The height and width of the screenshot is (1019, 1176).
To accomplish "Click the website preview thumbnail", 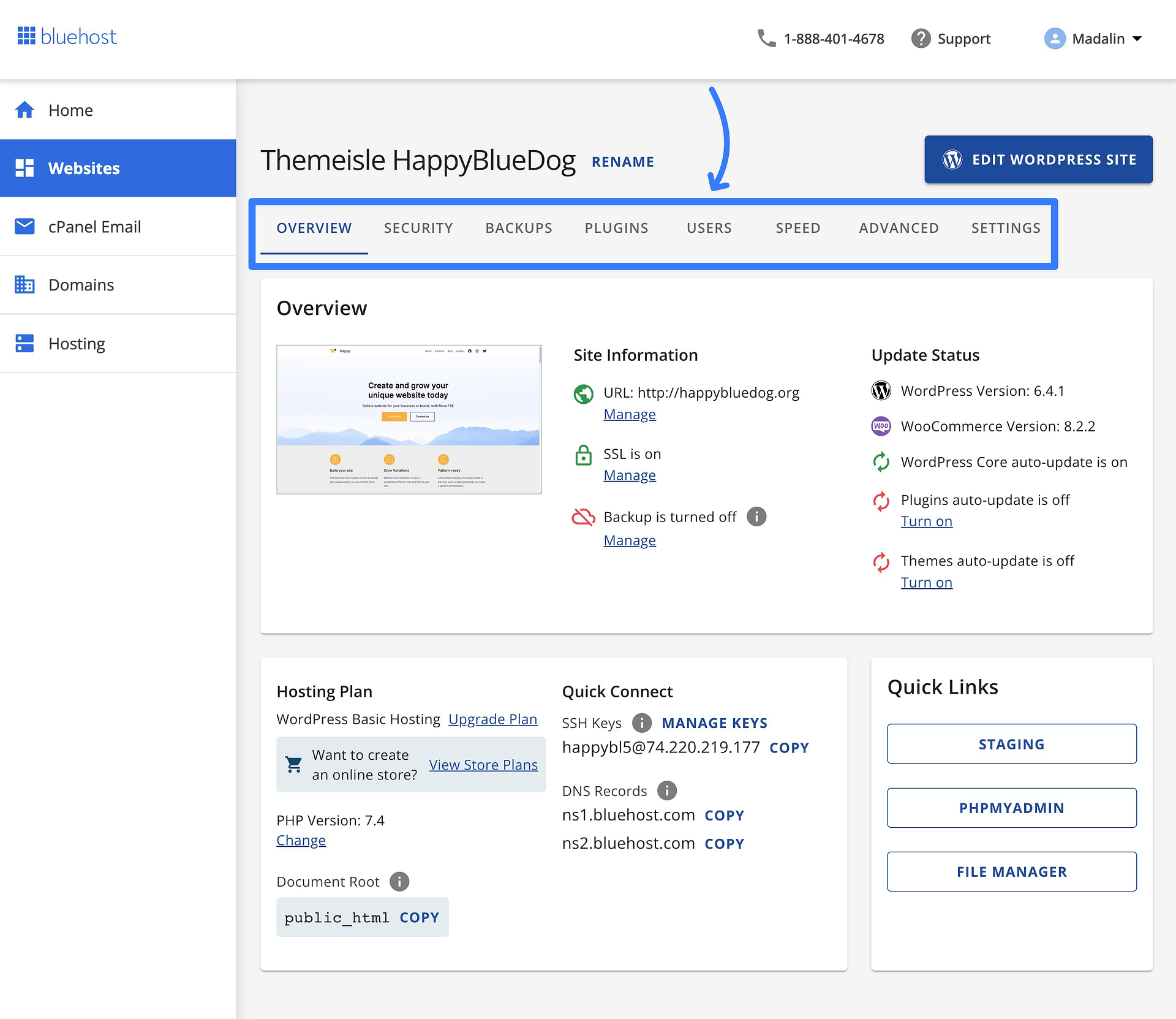I will [x=409, y=420].
